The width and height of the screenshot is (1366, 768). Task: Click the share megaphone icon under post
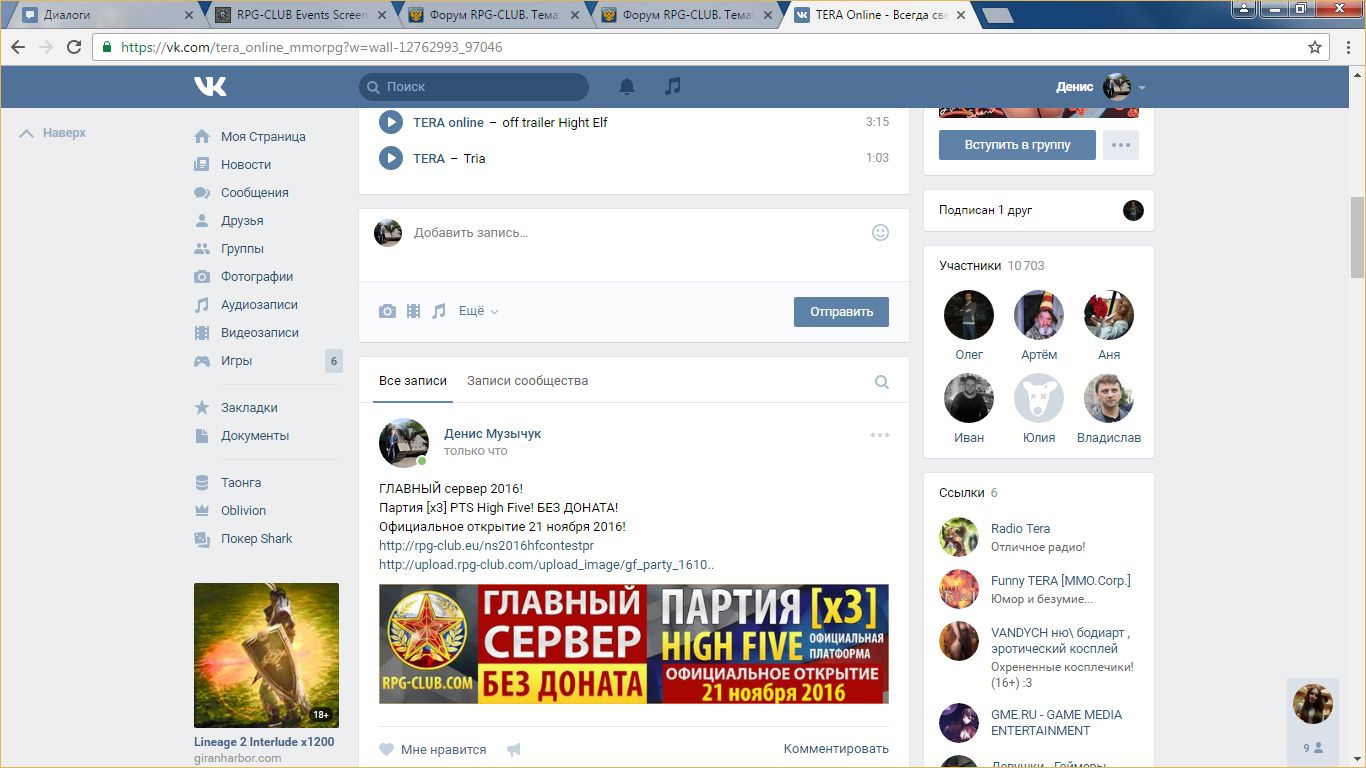tap(514, 749)
